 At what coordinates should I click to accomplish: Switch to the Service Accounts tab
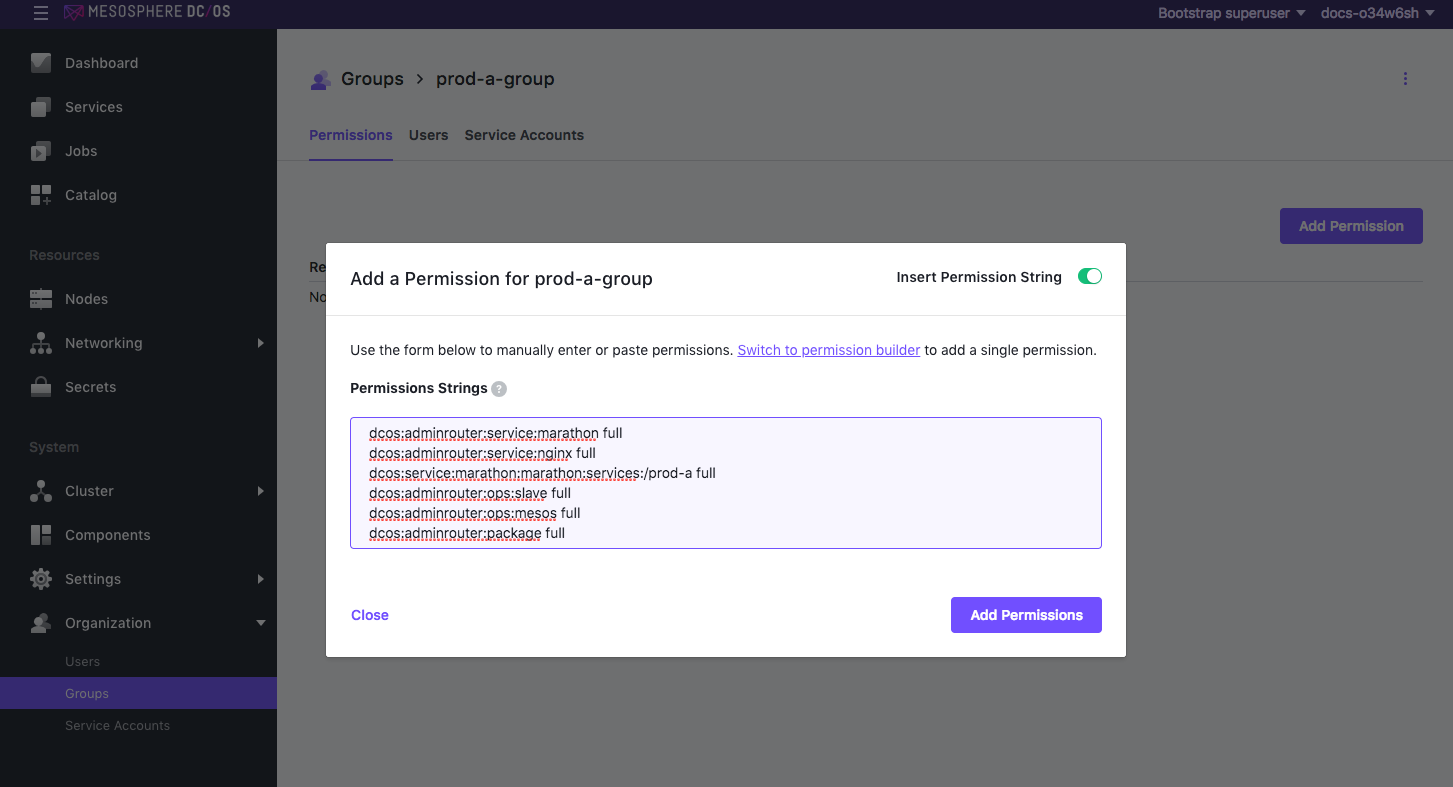(x=524, y=135)
